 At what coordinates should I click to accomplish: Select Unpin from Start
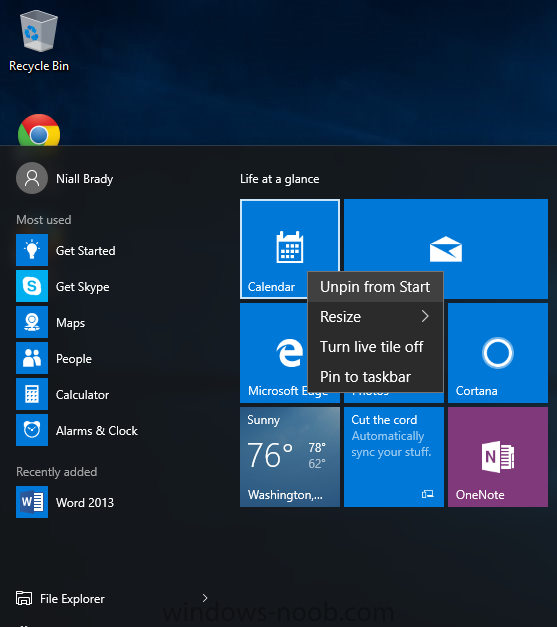[x=375, y=287]
